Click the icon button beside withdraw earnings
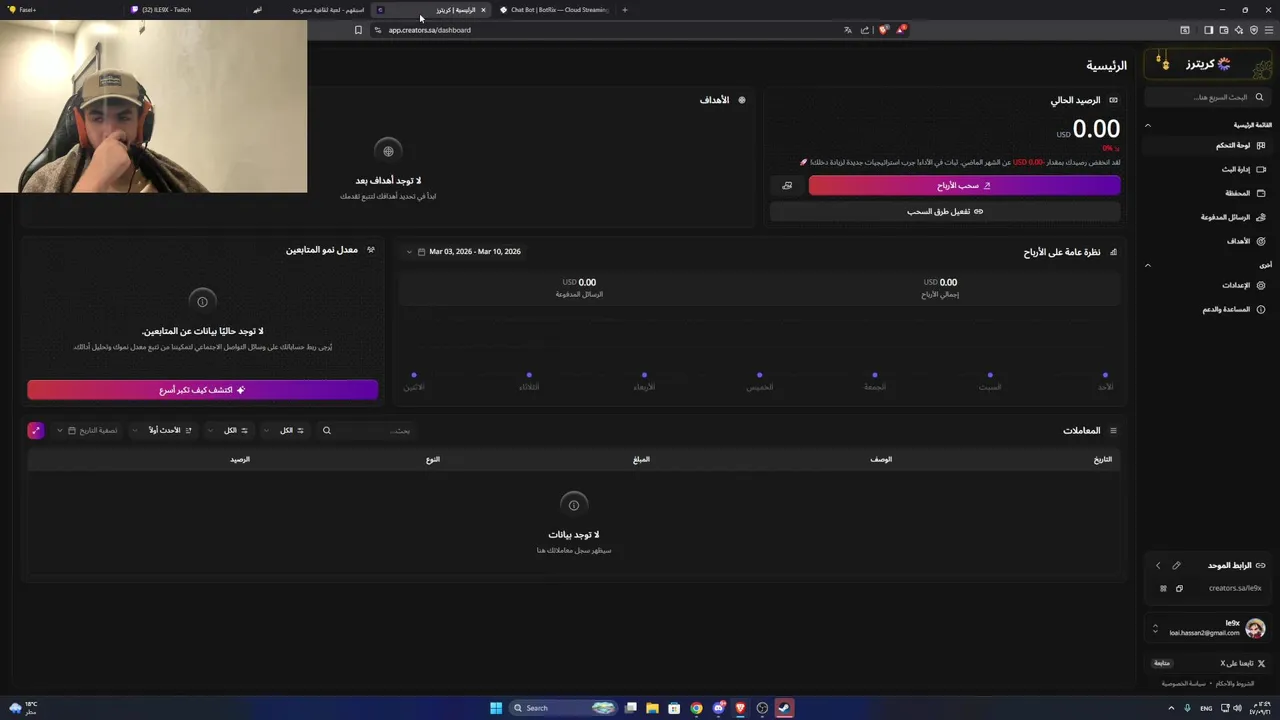 tap(787, 185)
